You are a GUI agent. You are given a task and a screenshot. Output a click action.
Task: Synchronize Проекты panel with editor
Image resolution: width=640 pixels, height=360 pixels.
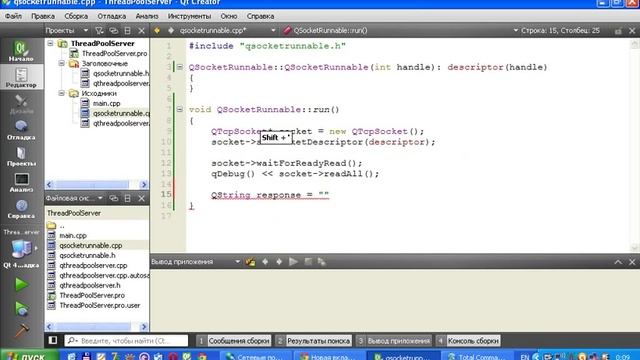click(x=113, y=31)
